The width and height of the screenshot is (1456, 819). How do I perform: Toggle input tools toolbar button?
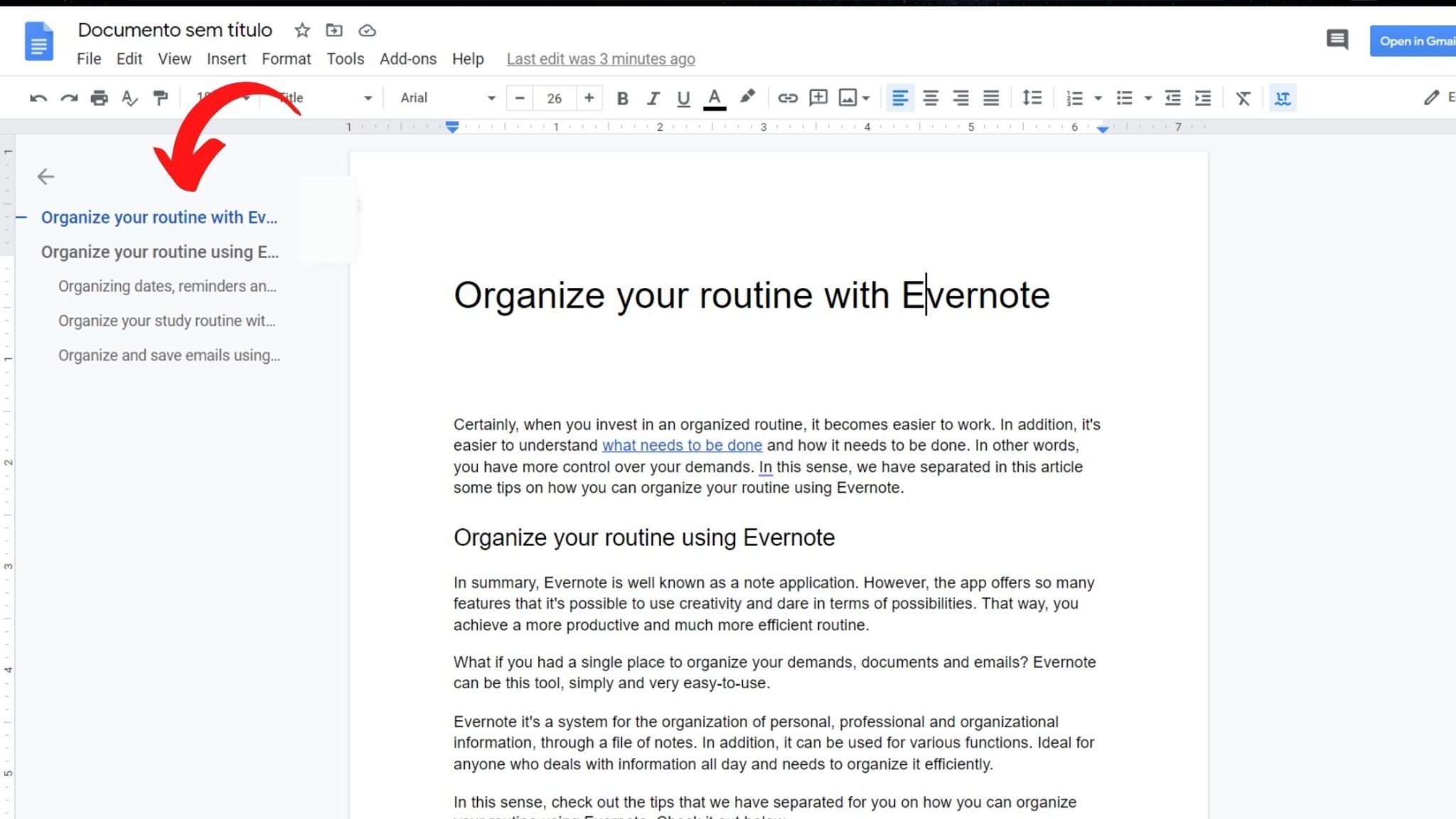[x=1283, y=98]
